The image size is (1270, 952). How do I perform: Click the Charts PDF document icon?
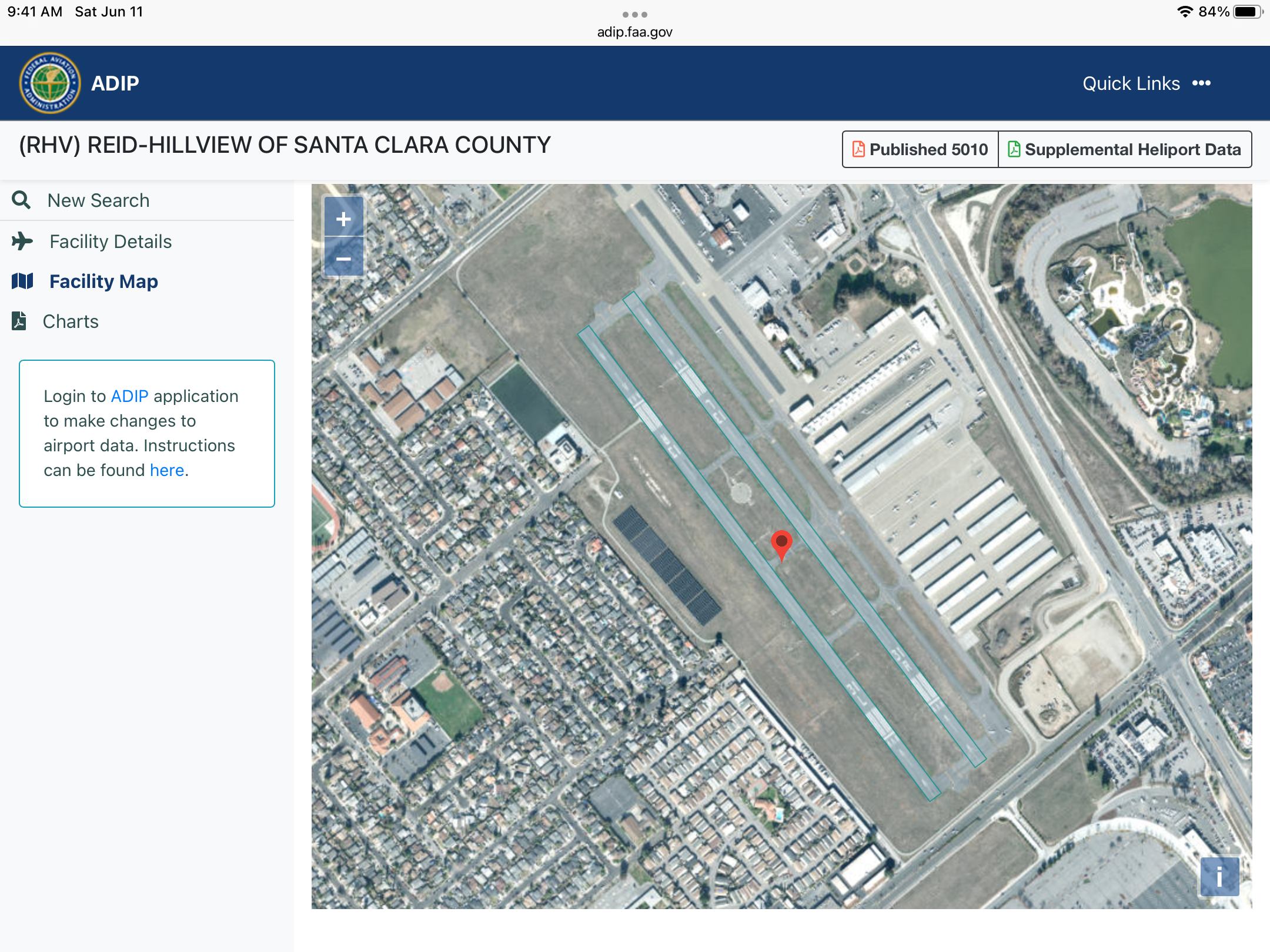point(19,321)
